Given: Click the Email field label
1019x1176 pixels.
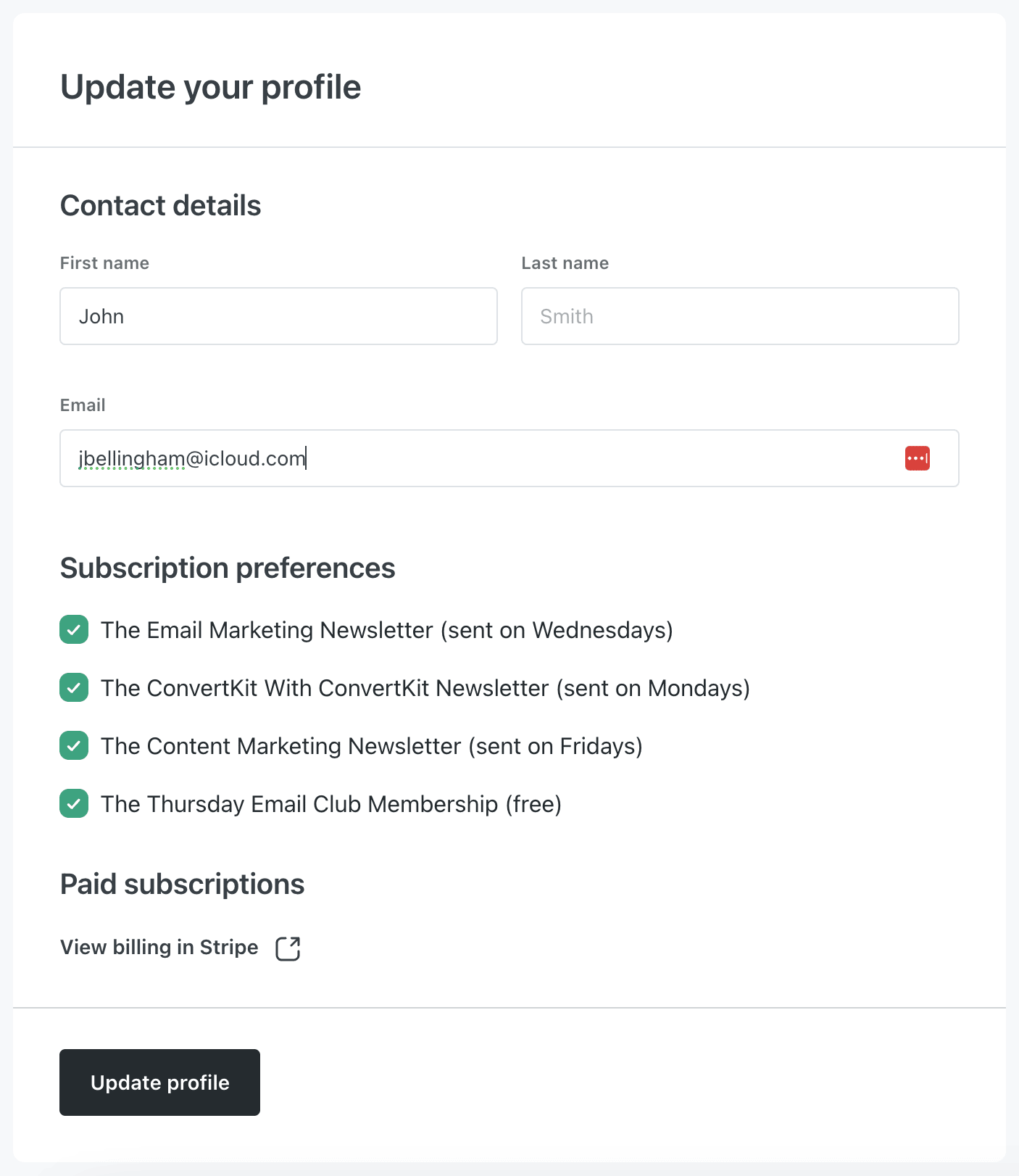Looking at the screenshot, I should click(x=83, y=405).
